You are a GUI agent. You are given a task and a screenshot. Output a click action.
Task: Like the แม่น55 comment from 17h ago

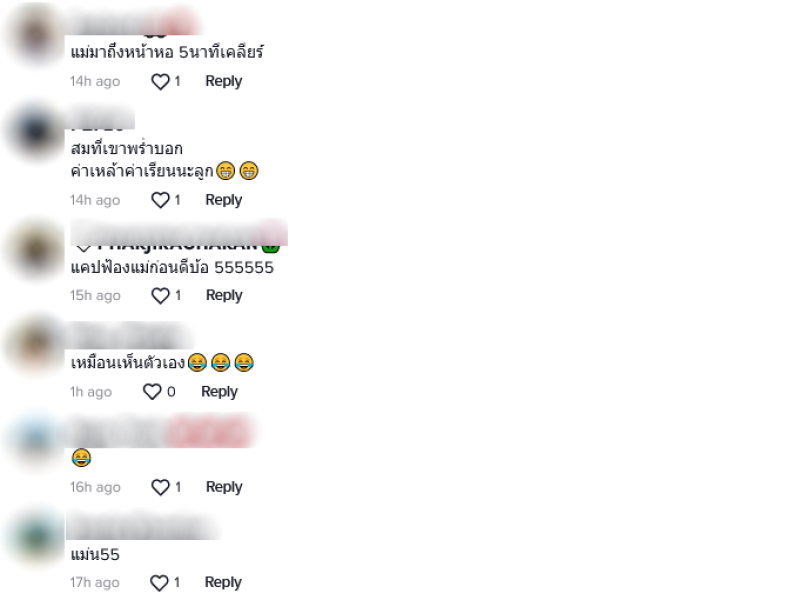point(159,583)
